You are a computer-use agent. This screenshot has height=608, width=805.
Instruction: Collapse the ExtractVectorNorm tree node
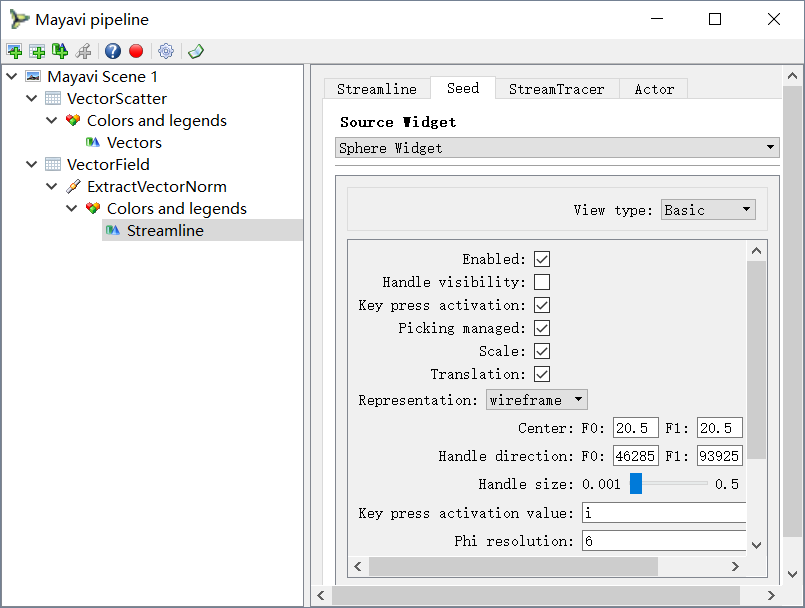pyautogui.click(x=51, y=186)
